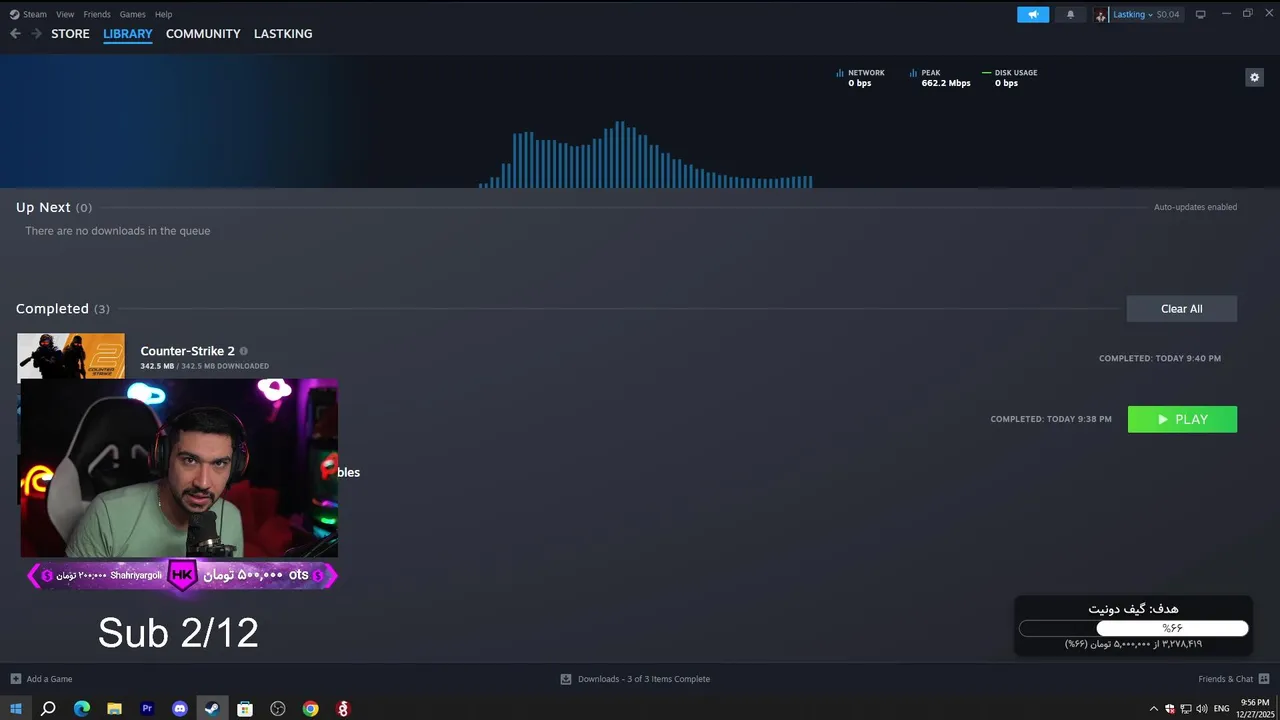Click the DISK USAGE legend
The height and width of the screenshot is (720, 1280).
coord(1010,78)
